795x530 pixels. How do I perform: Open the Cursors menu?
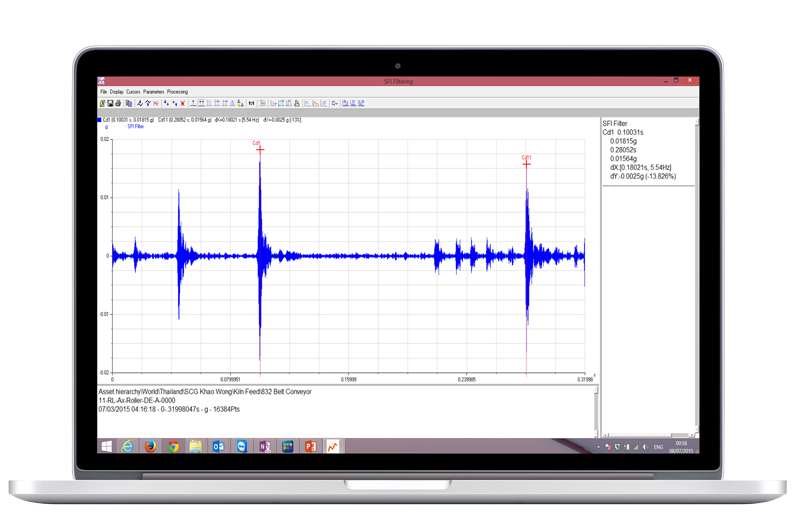(x=134, y=92)
